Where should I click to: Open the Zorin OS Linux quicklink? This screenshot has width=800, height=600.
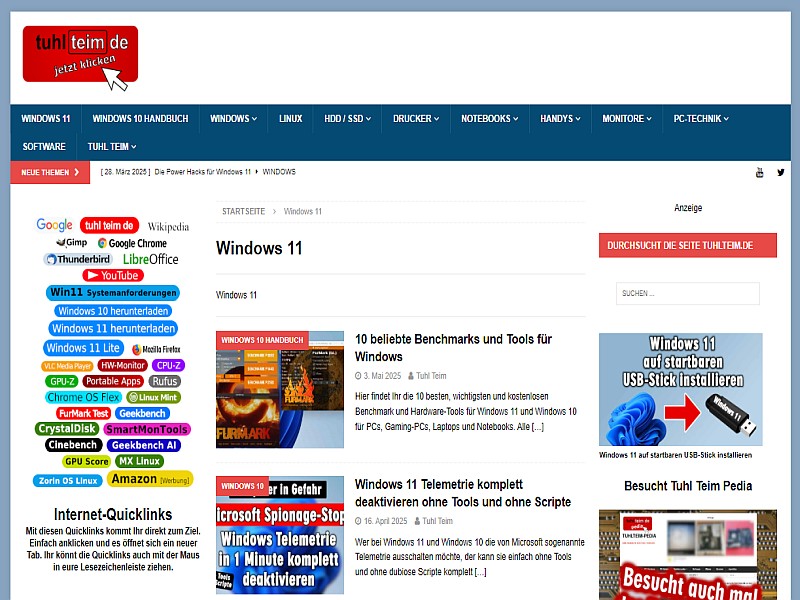click(x=68, y=481)
